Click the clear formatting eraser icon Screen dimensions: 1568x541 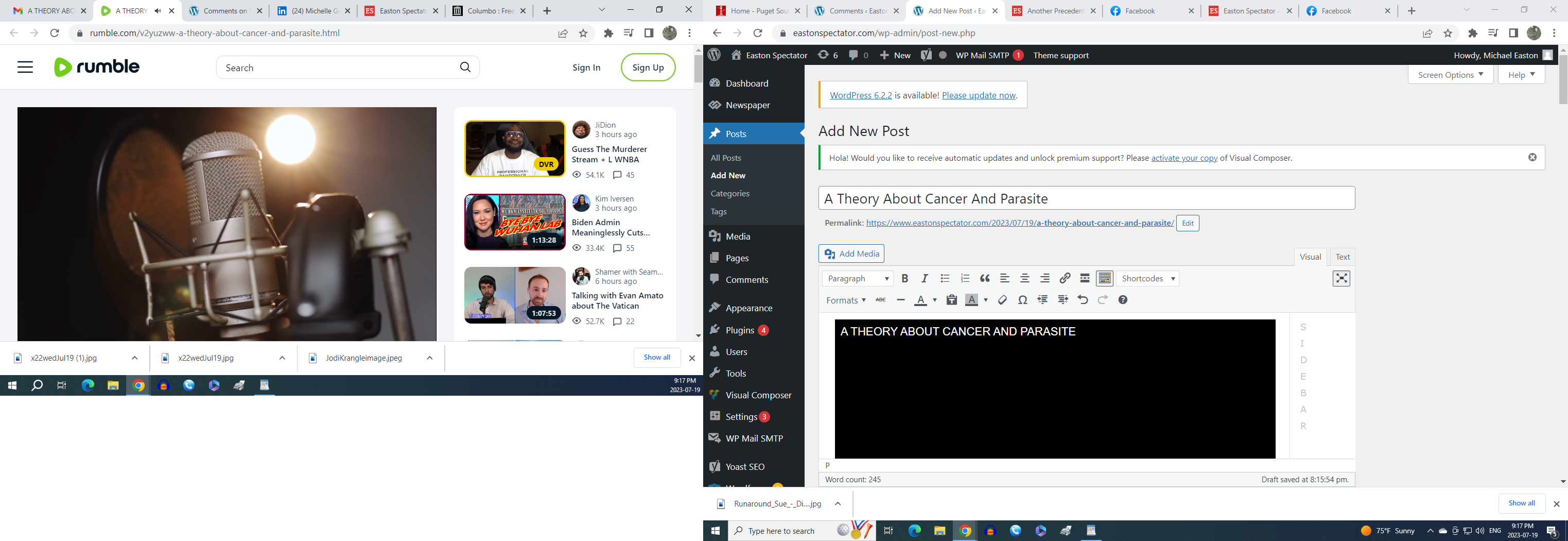(1003, 300)
